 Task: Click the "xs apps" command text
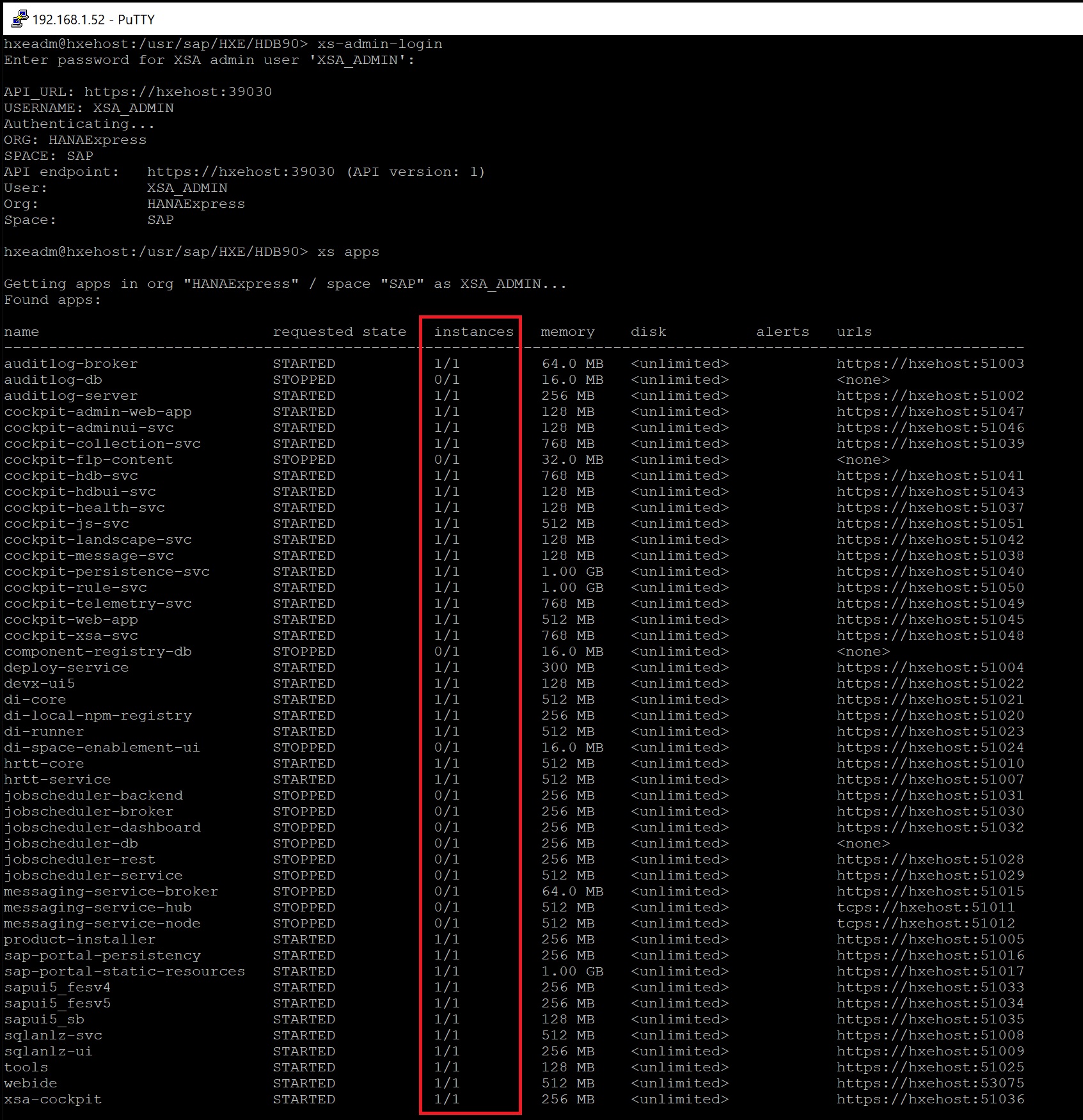click(x=348, y=252)
